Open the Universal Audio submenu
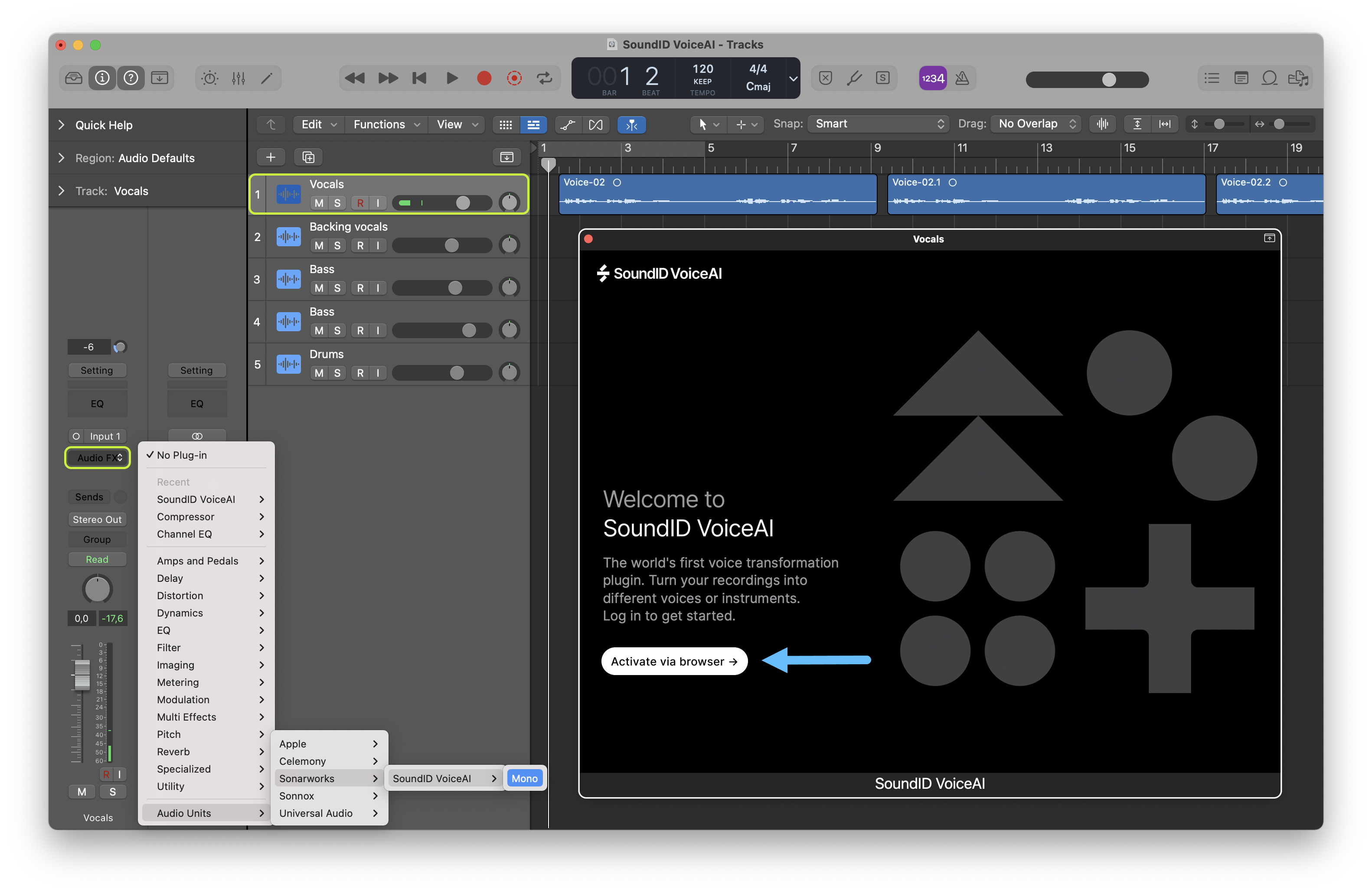The image size is (1372, 894). [x=329, y=813]
